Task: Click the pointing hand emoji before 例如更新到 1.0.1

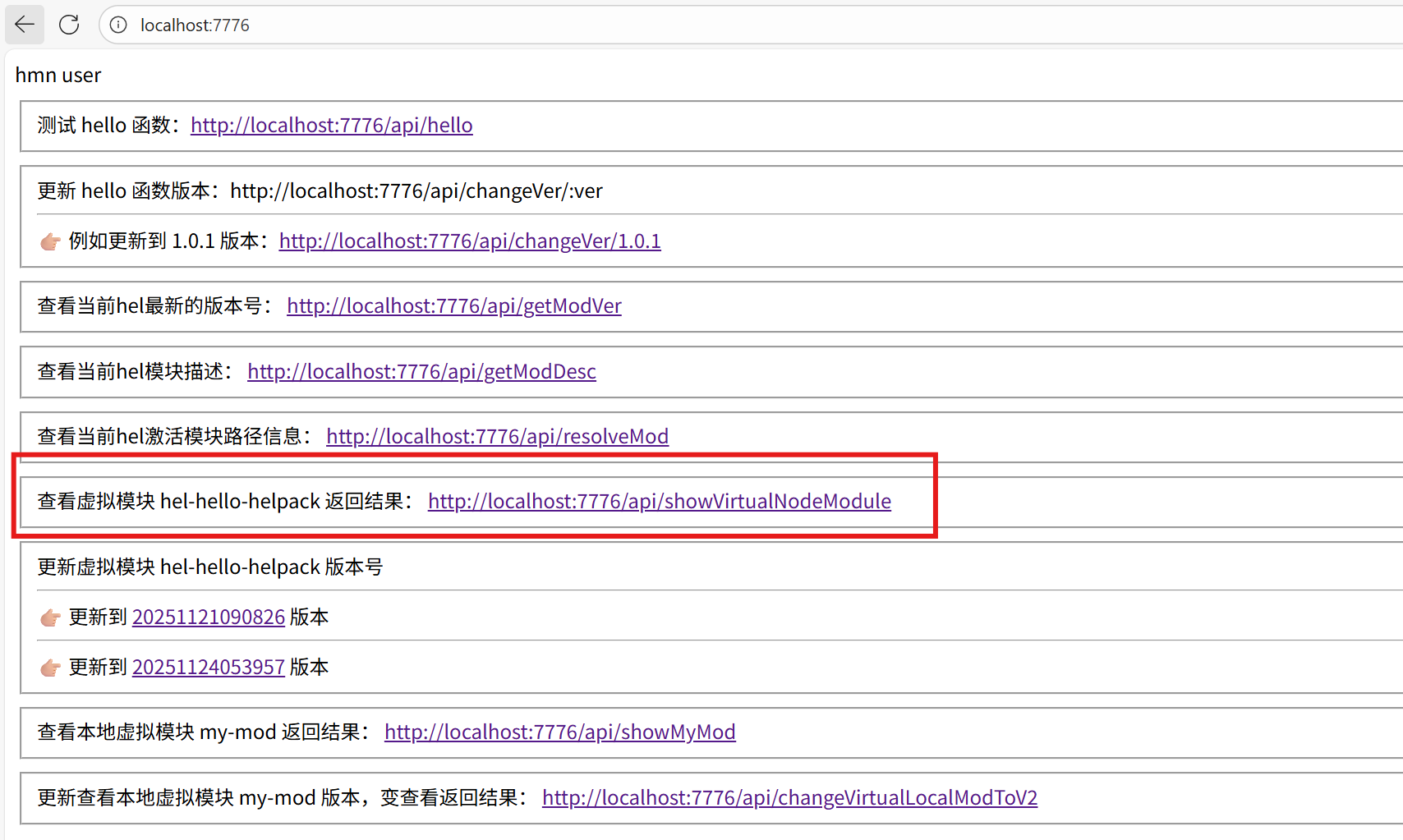Action: coord(50,241)
